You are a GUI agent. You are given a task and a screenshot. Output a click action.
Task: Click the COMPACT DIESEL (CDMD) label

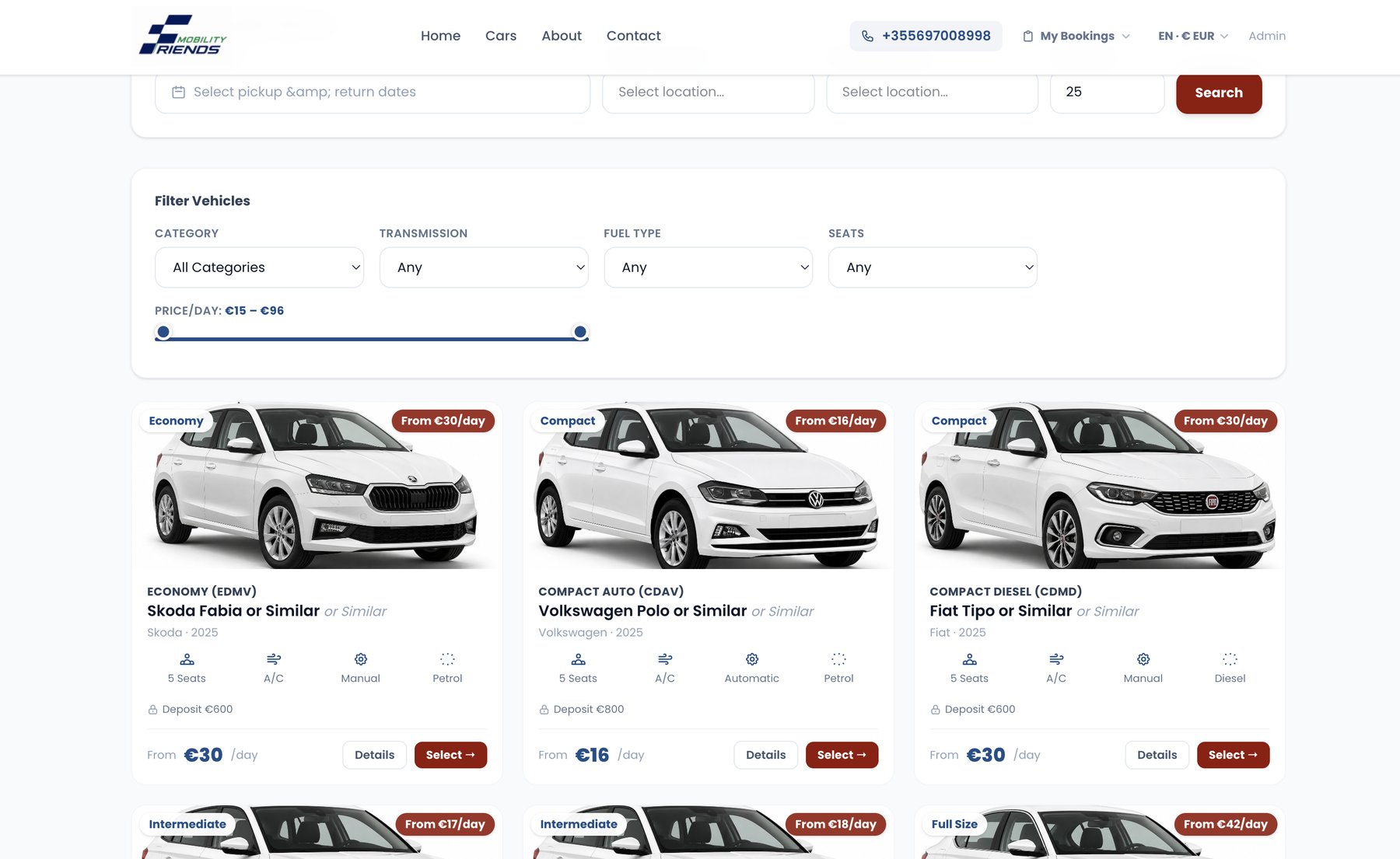coord(1006,592)
